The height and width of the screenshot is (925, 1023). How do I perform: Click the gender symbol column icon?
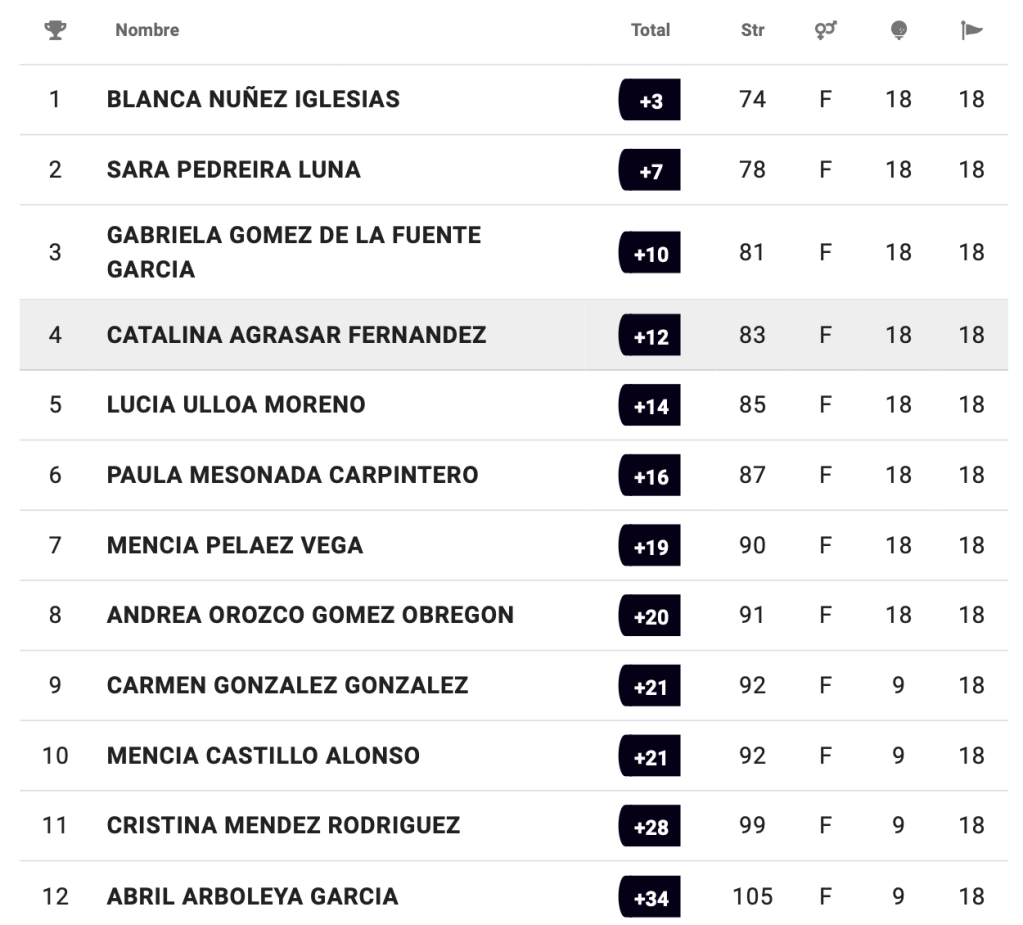tap(825, 30)
